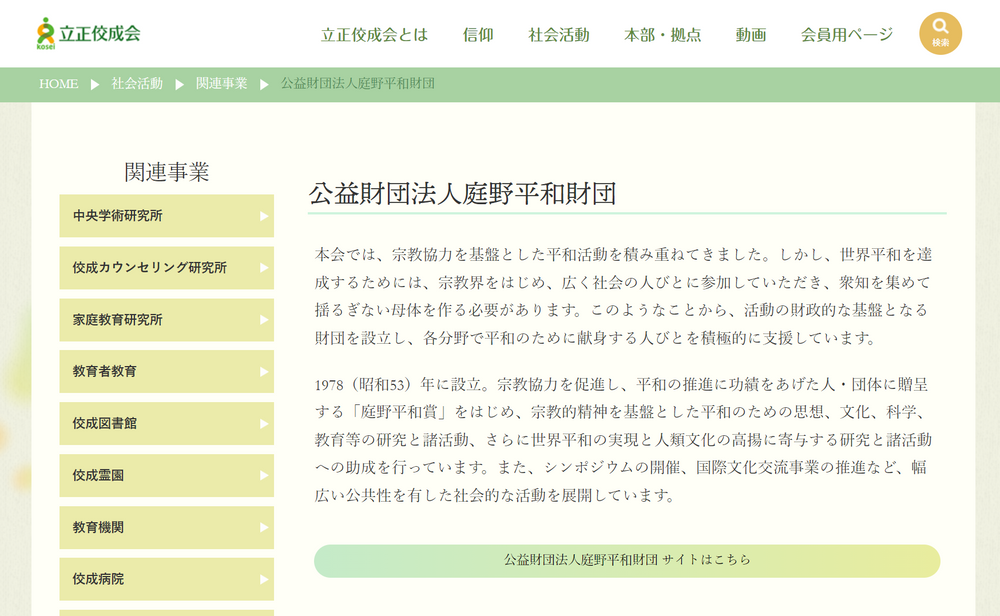Screen dimensions: 1000x616
Task: Click the 関連事業 sidebar heading
Action: (166, 172)
